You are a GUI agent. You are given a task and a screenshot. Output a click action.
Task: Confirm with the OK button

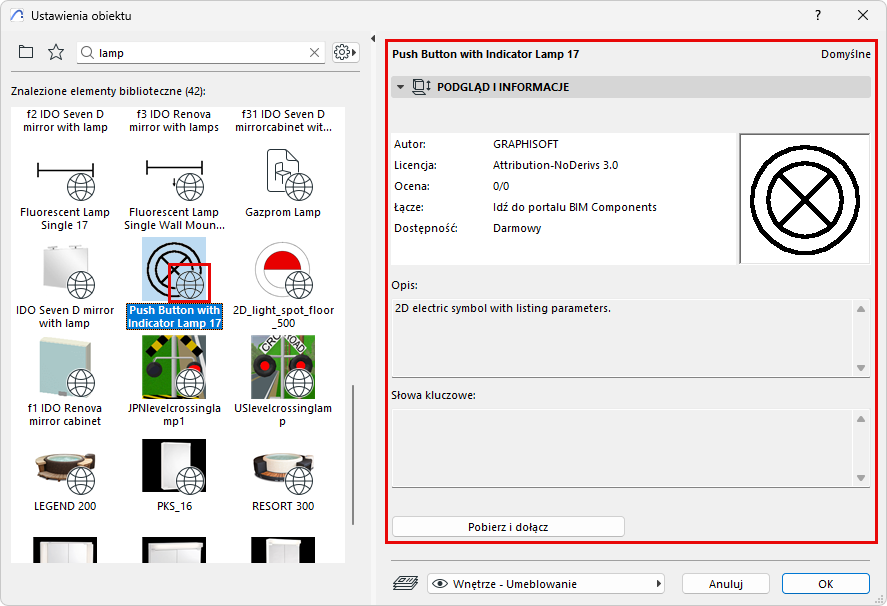coord(825,583)
